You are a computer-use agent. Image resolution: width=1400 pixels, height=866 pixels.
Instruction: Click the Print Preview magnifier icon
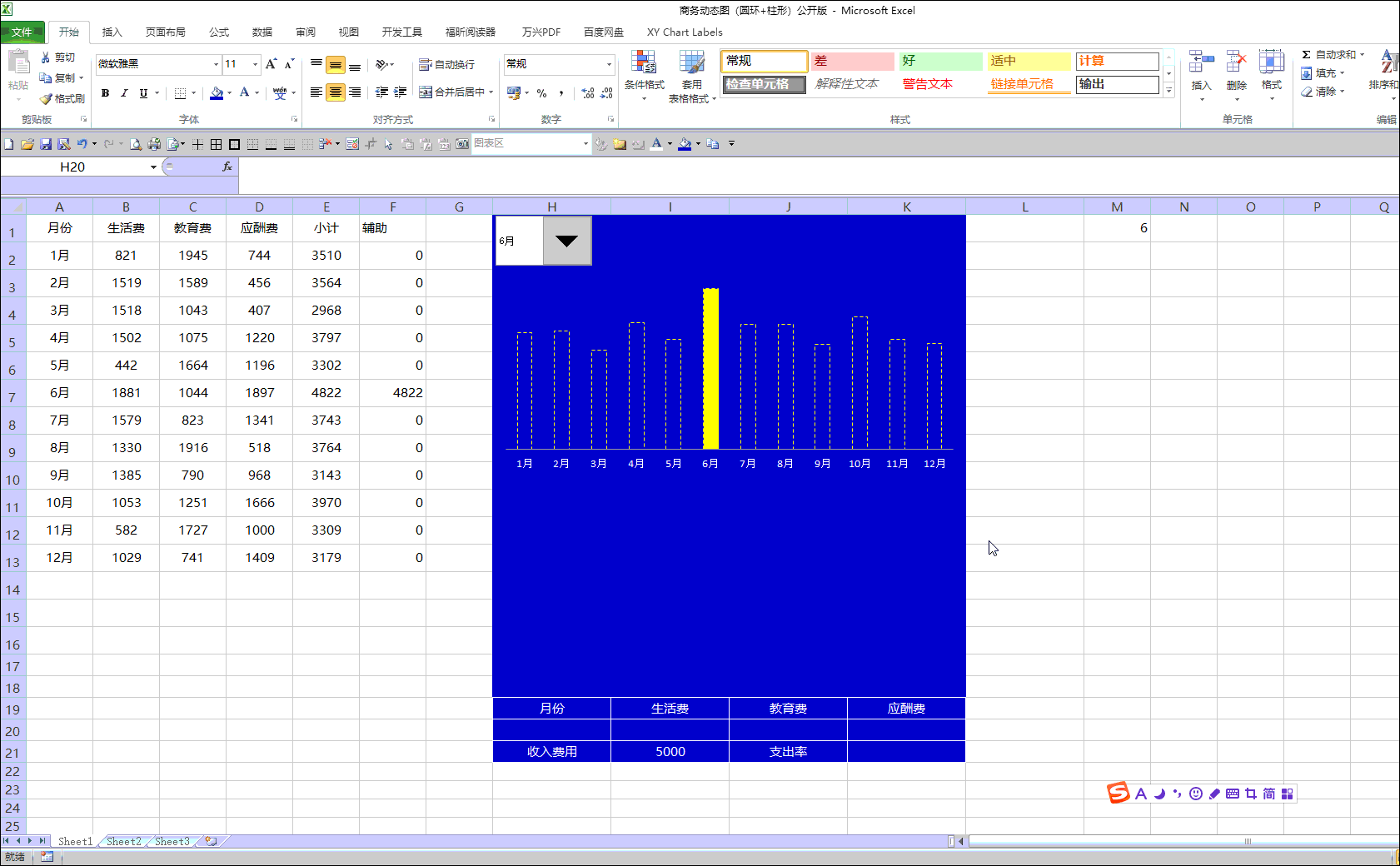[x=135, y=144]
